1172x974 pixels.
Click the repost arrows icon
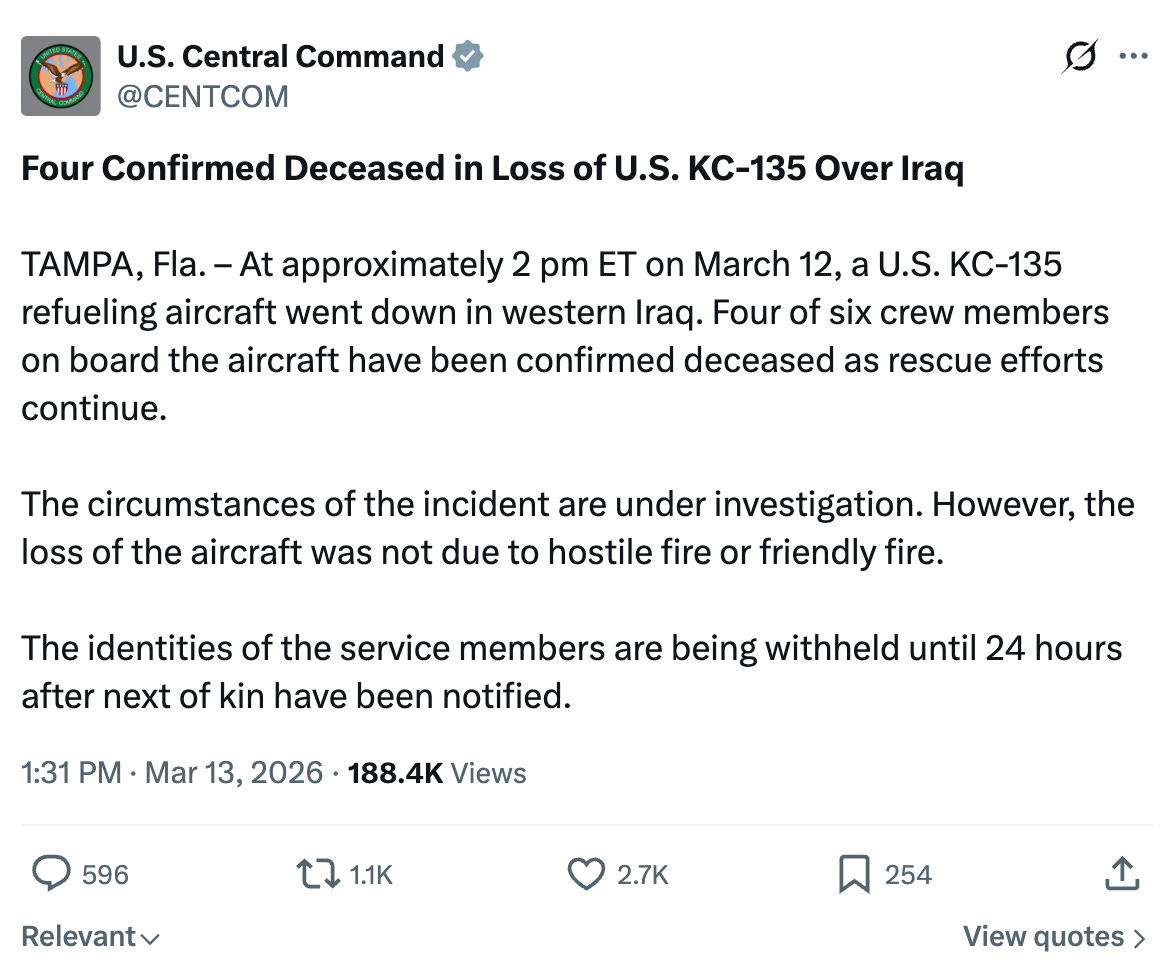[x=320, y=874]
